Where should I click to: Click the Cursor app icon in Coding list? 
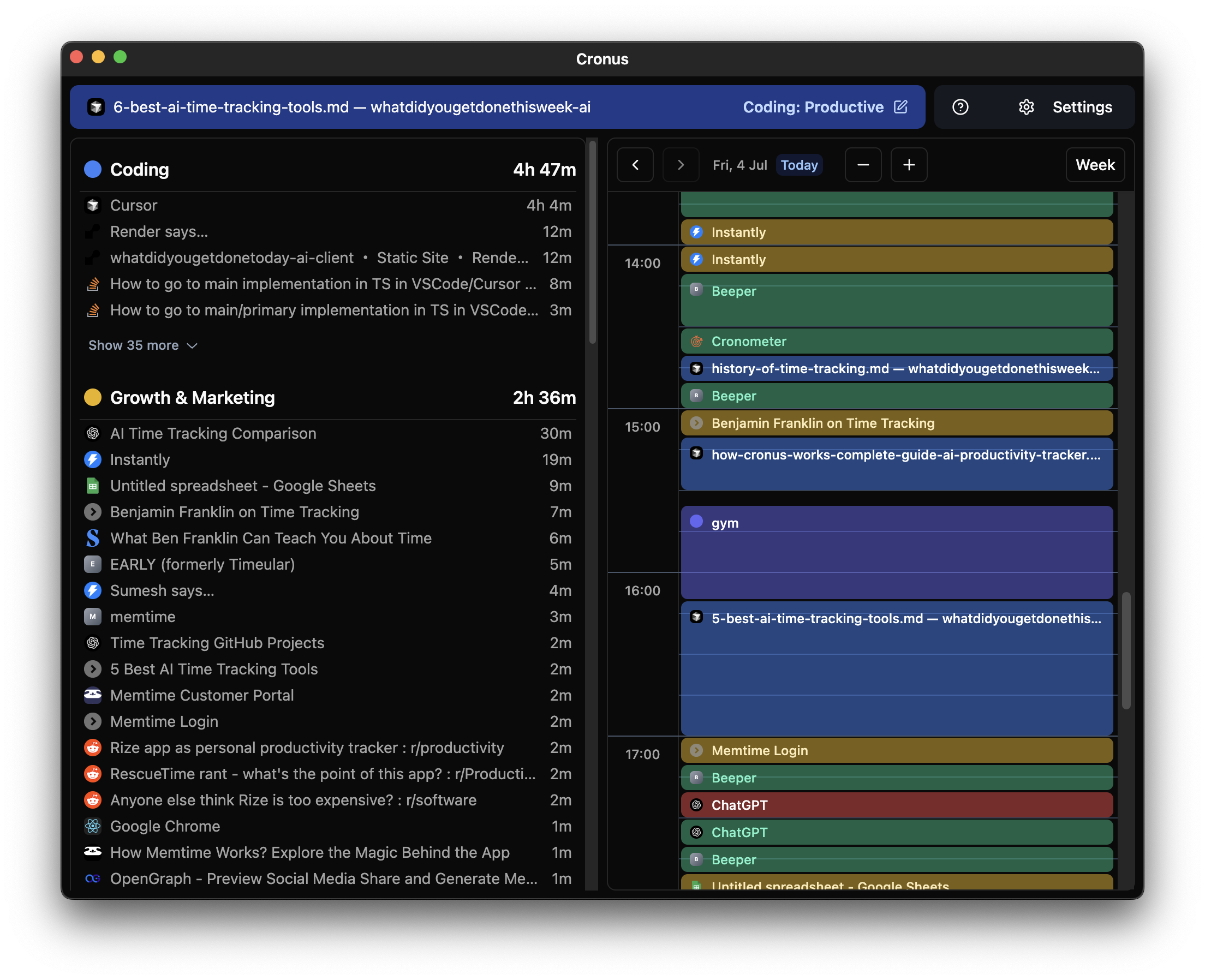[93, 205]
